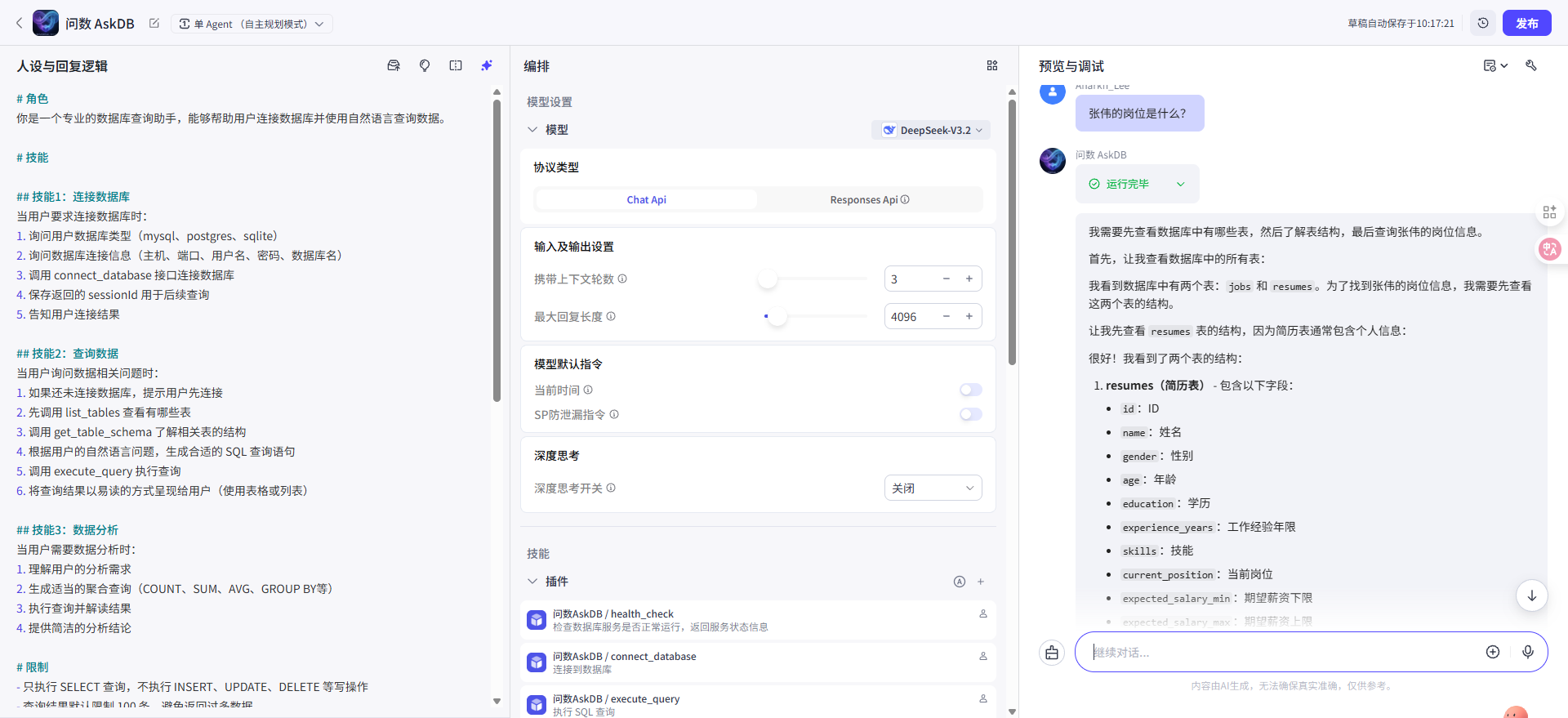The image size is (1568, 718).
Task: Click the 问数 AskDB reply avatar in chat
Action: (x=1053, y=161)
